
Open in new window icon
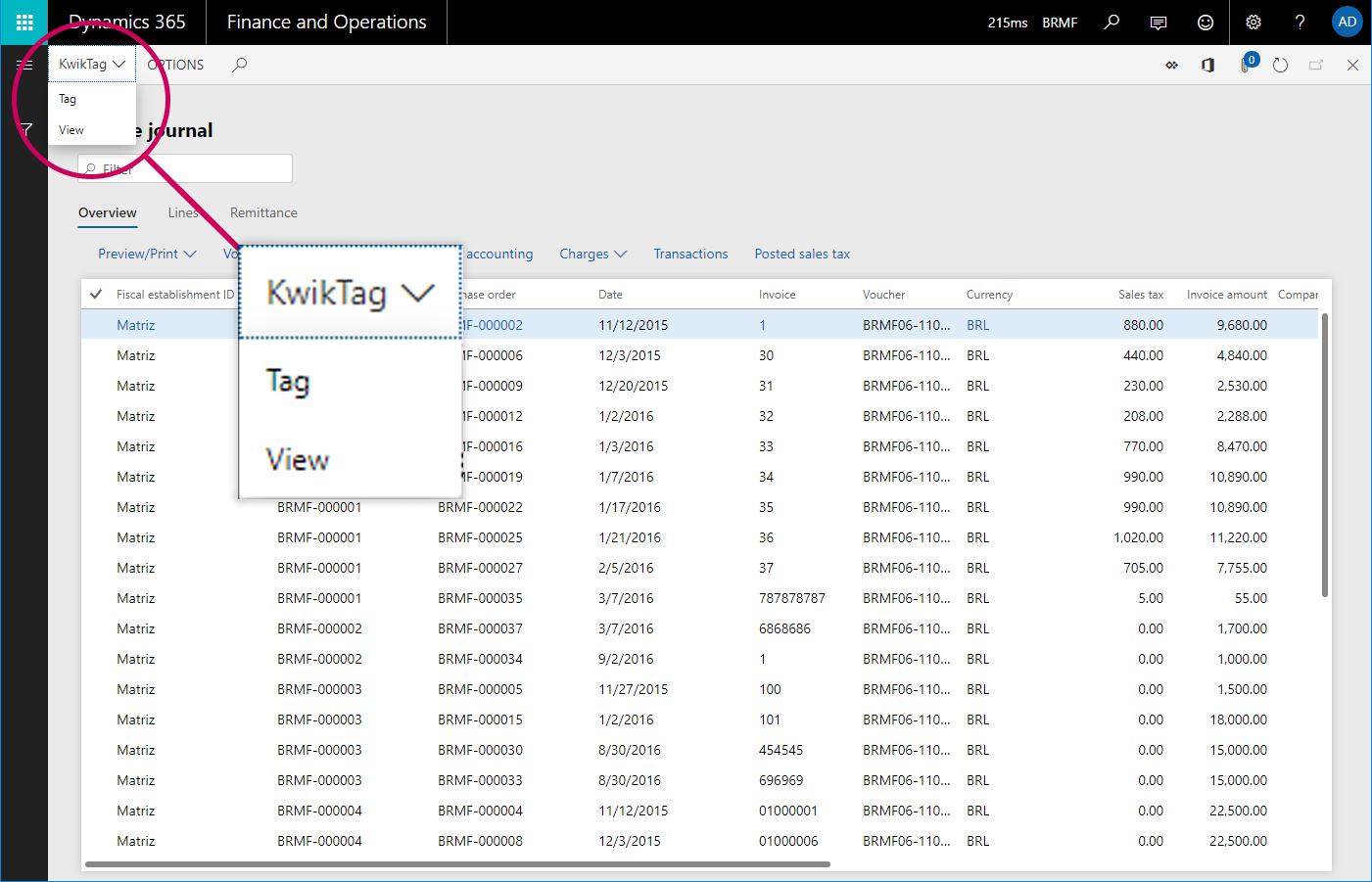click(1316, 65)
